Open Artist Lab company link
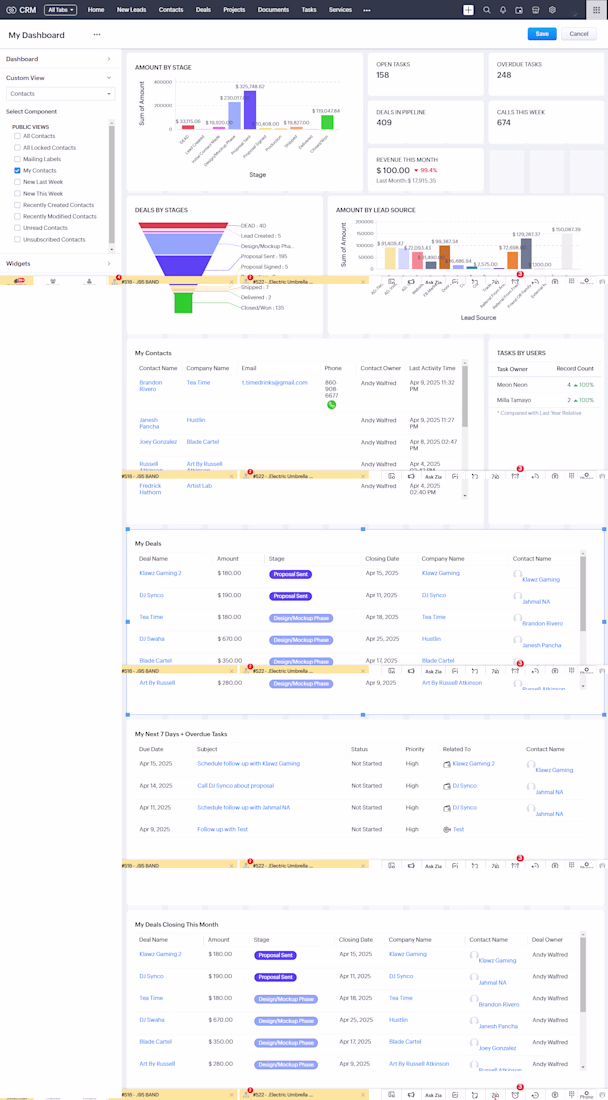The width and height of the screenshot is (608, 1100). coord(199,485)
